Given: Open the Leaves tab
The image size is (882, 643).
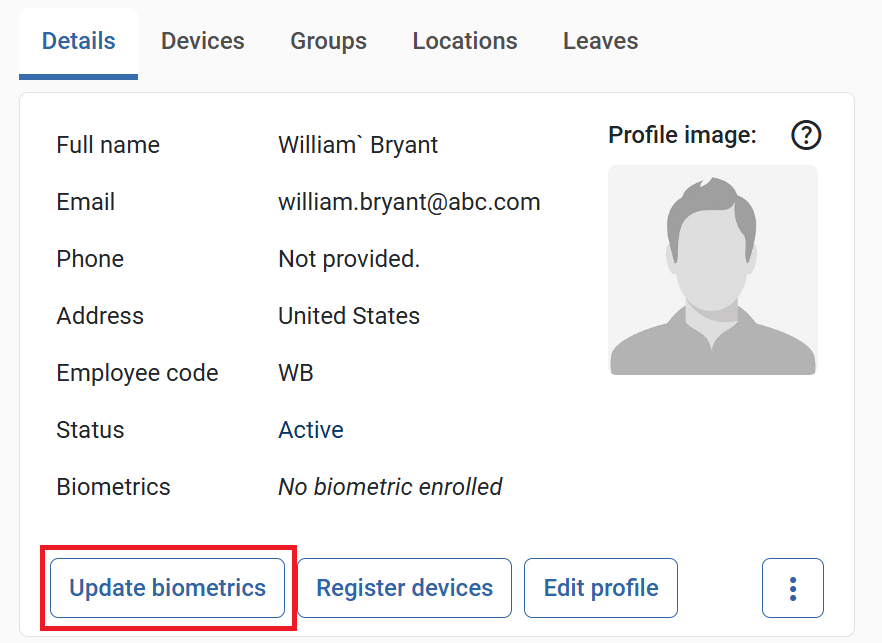Looking at the screenshot, I should [x=599, y=40].
